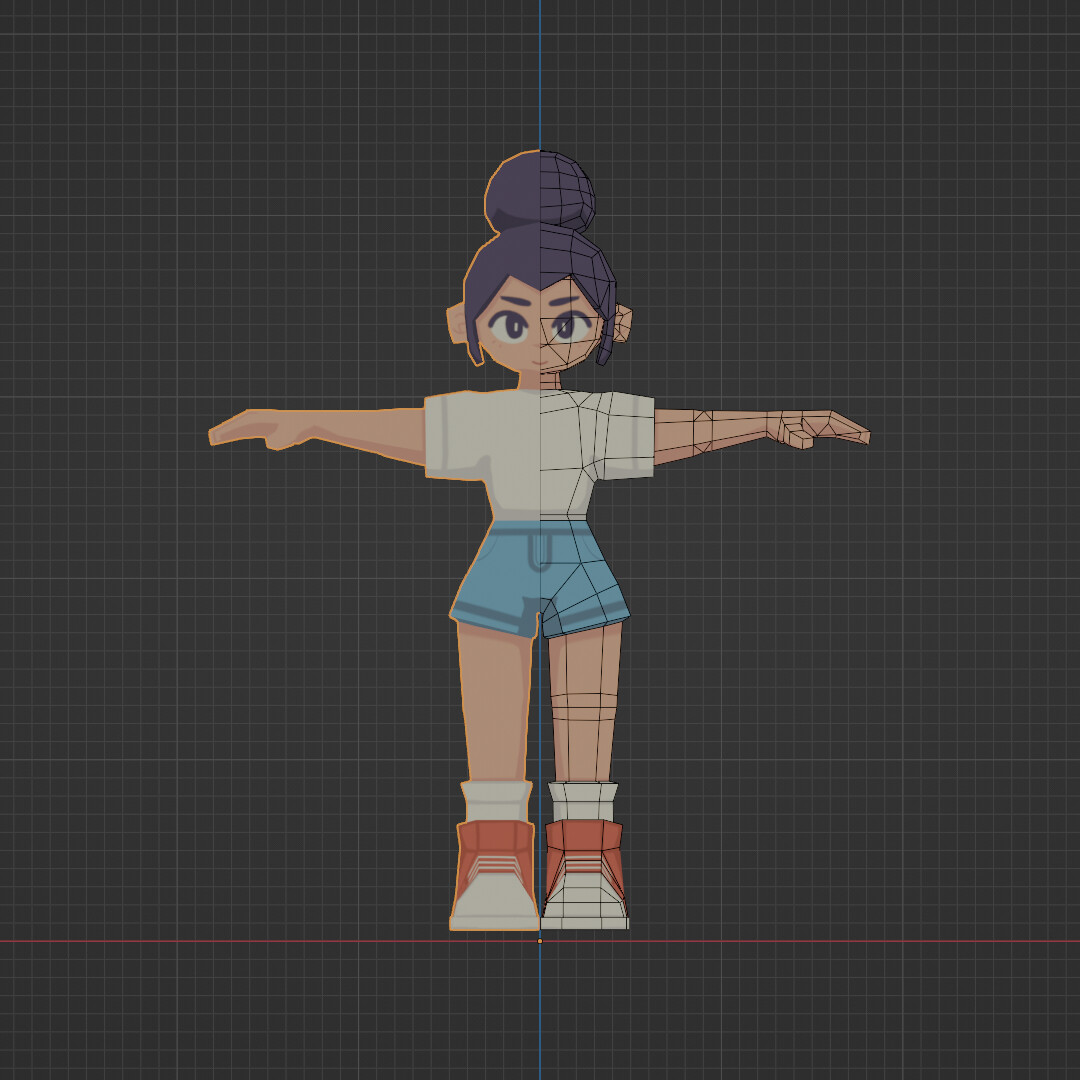Select the character's outstretched left hand
This screenshot has height=1080, width=1080.
[250, 430]
